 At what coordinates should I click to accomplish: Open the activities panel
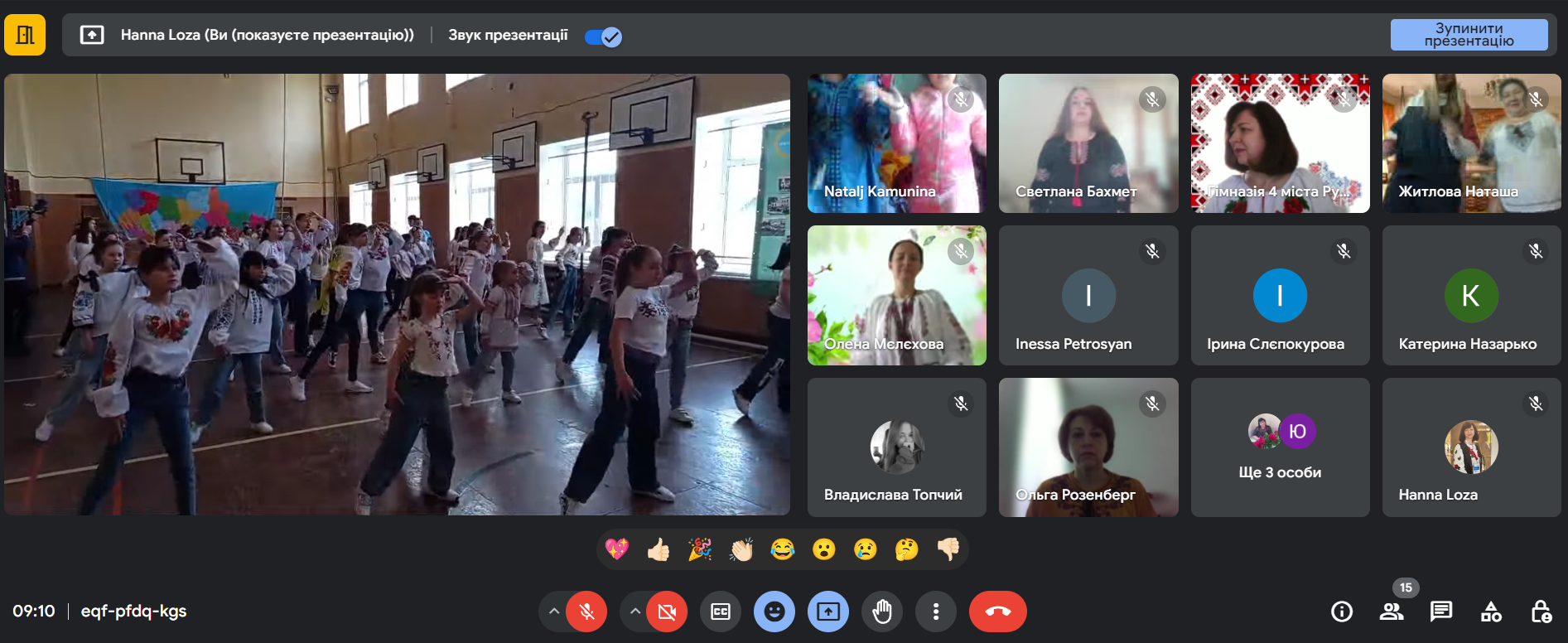1490,612
